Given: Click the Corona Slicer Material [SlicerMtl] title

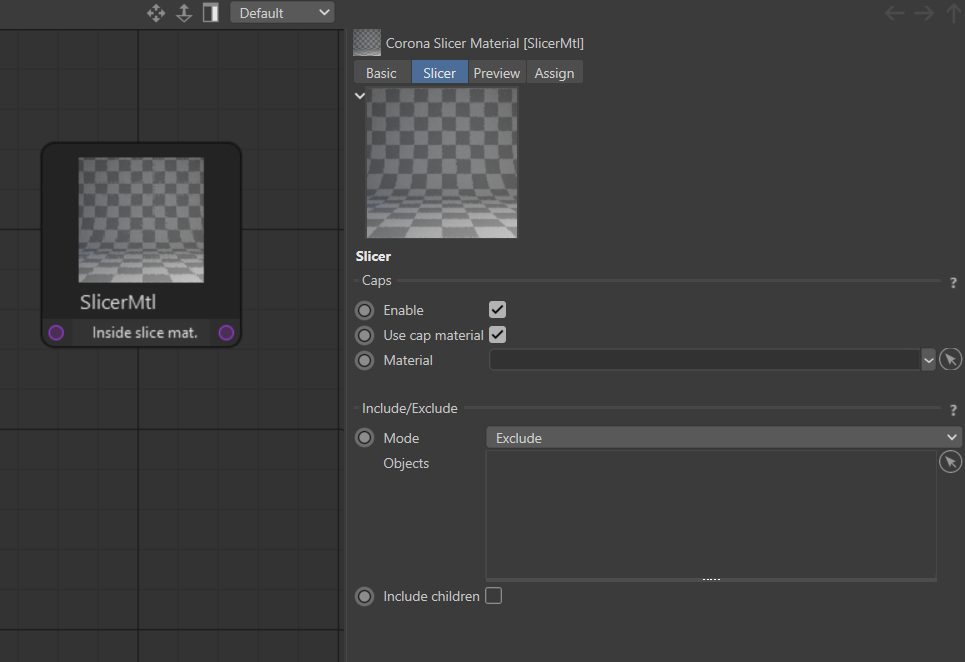Looking at the screenshot, I should (x=485, y=43).
